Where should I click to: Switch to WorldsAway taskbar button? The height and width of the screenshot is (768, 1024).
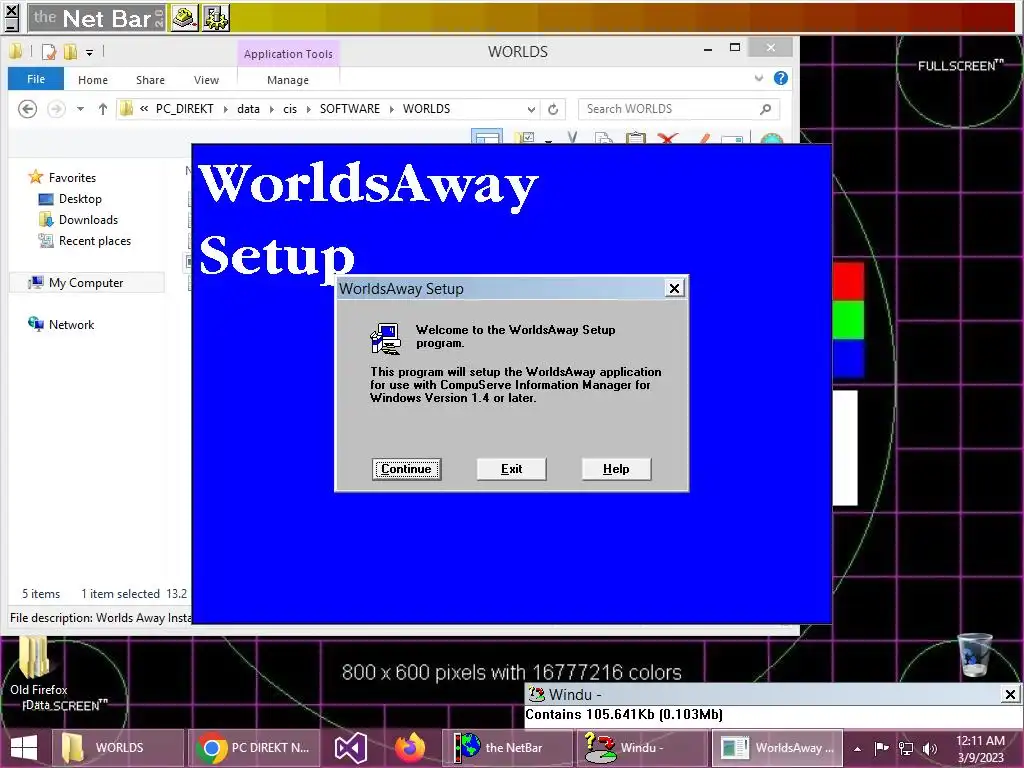[x=778, y=748]
